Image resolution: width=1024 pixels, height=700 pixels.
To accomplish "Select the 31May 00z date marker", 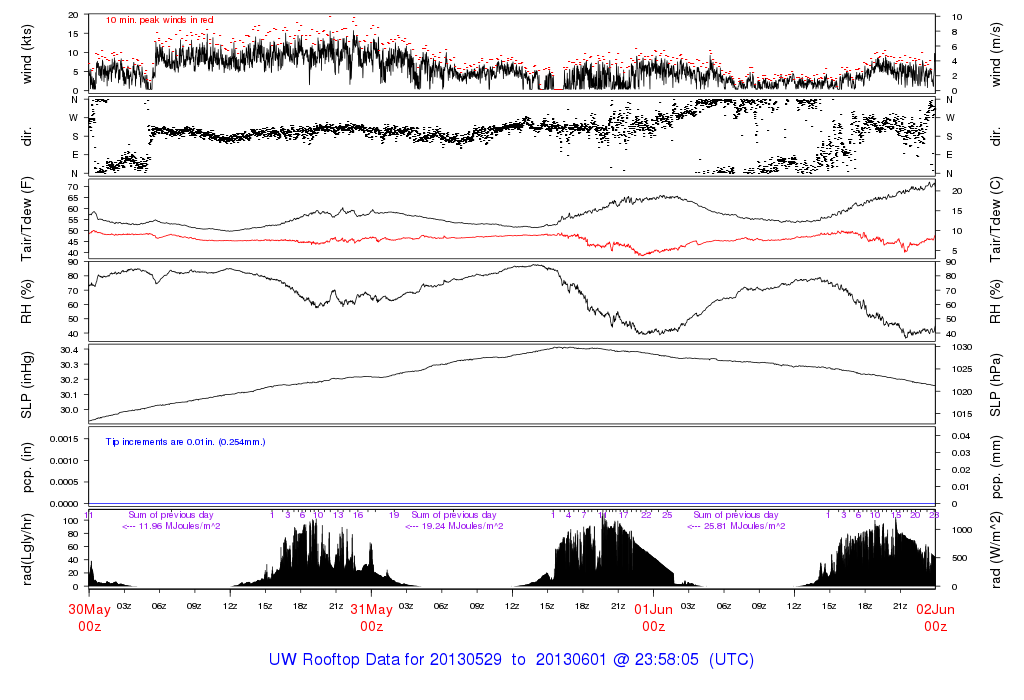I will [x=371, y=617].
